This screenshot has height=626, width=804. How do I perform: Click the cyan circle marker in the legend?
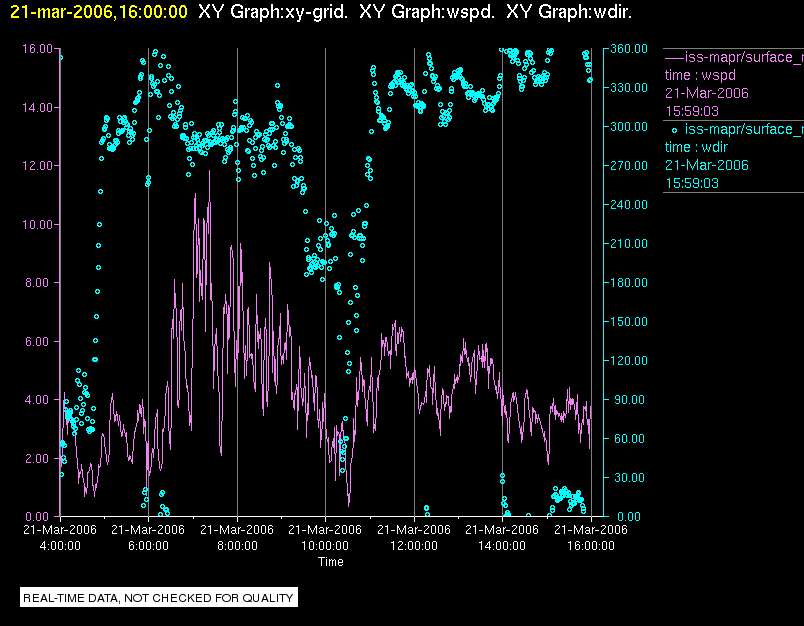[x=674, y=131]
